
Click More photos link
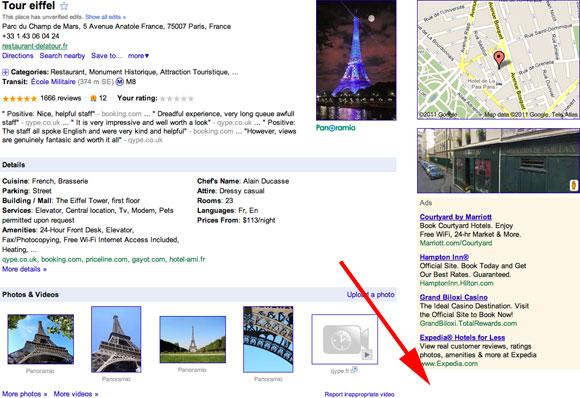[x=24, y=394]
